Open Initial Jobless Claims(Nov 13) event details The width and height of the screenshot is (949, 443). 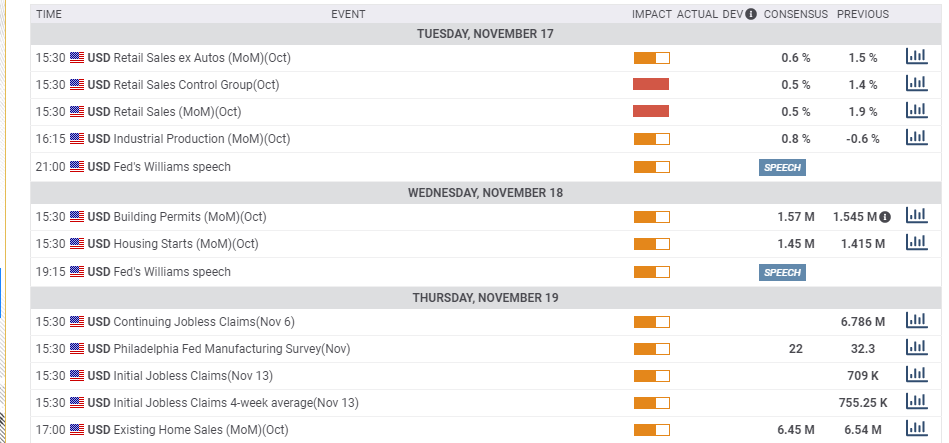(x=193, y=376)
